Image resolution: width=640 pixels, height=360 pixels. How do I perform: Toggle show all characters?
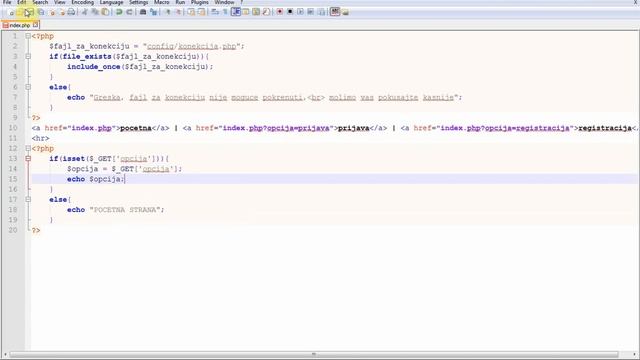pos(225,12)
